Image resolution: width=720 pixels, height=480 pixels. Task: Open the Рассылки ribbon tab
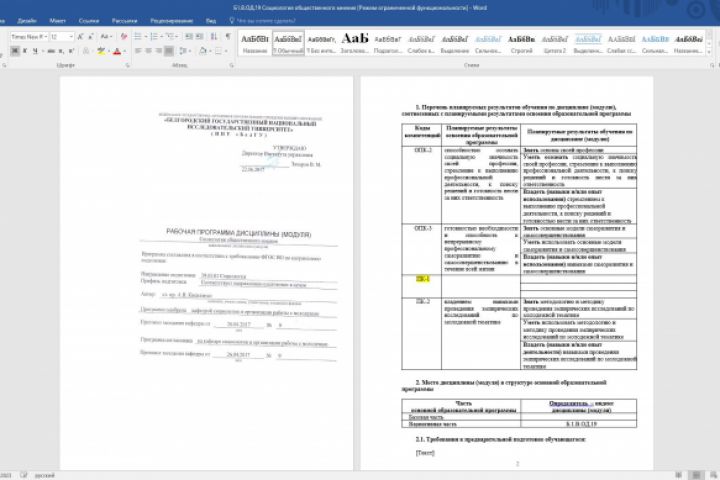(124, 21)
